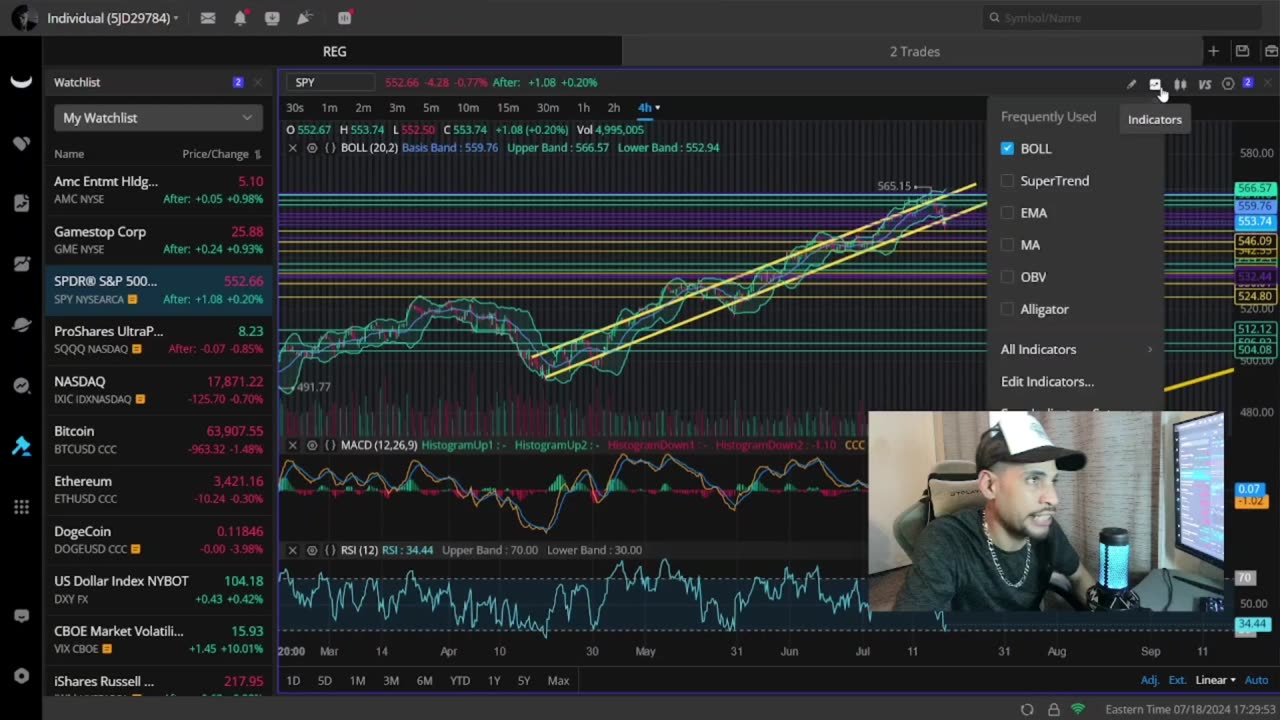Screen dimensions: 1280x720
Task: Save the layout with the disk icon
Action: 1242,51
